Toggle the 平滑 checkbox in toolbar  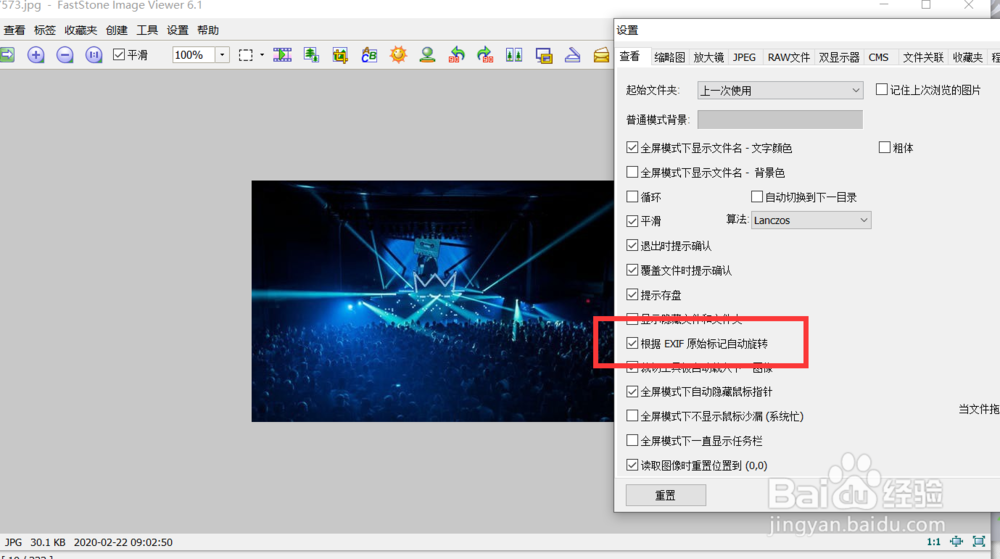click(x=119, y=55)
